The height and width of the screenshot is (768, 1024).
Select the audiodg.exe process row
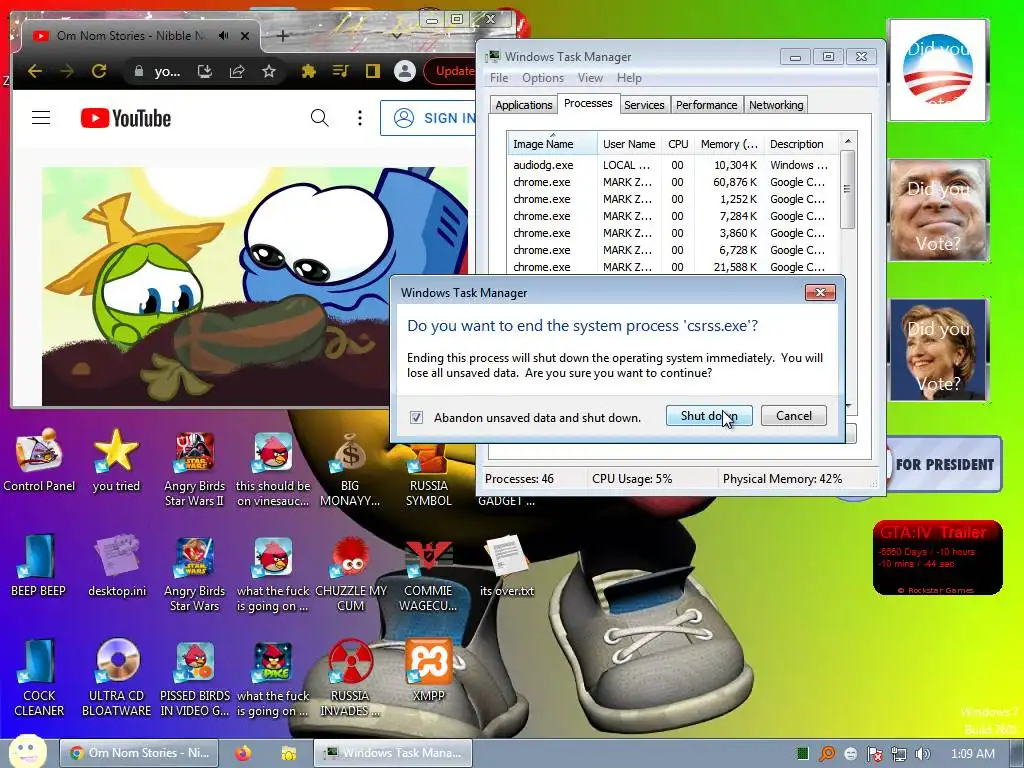tap(673, 165)
